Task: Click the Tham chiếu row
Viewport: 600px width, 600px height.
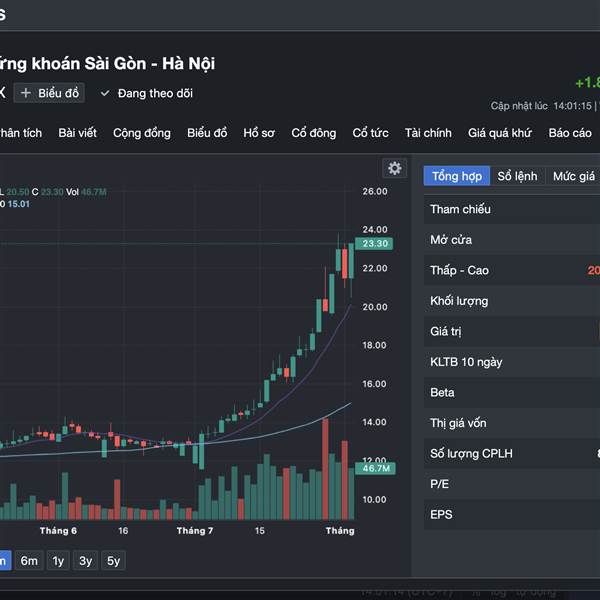Action: tap(512, 209)
